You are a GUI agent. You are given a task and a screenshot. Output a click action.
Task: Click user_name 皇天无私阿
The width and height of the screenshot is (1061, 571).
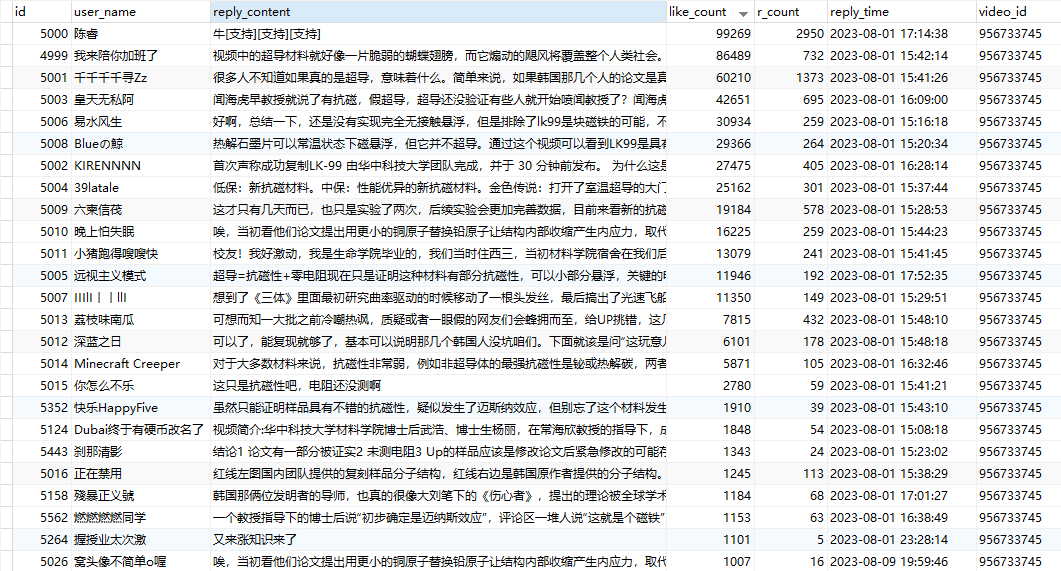104,99
